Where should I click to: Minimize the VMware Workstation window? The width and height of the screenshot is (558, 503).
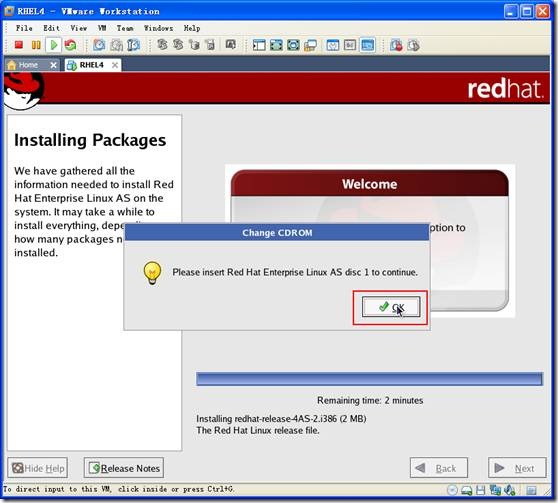(x=511, y=11)
